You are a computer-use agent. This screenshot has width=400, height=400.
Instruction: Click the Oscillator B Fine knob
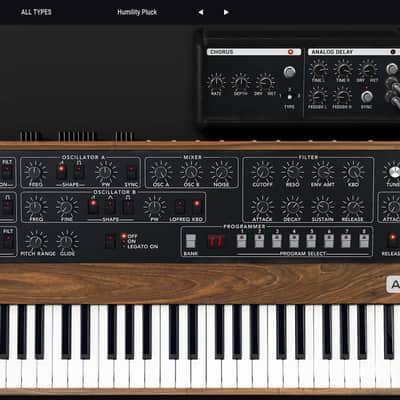tap(67, 207)
